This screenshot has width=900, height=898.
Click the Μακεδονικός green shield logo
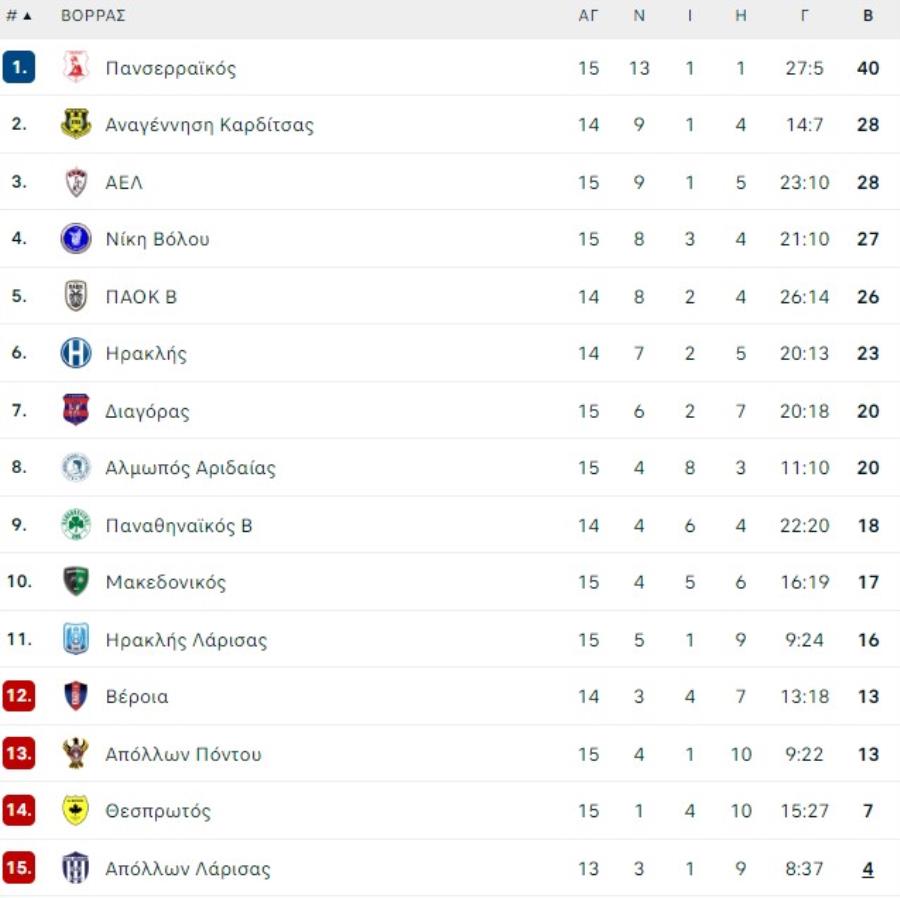(76, 581)
